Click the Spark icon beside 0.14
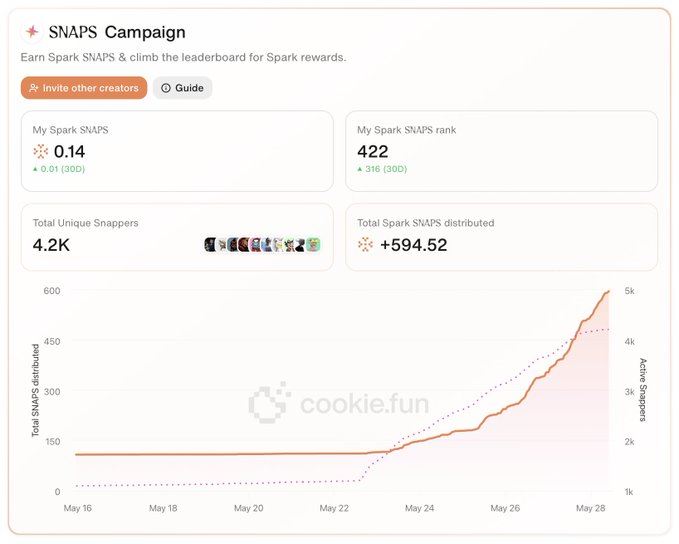 [x=40, y=152]
